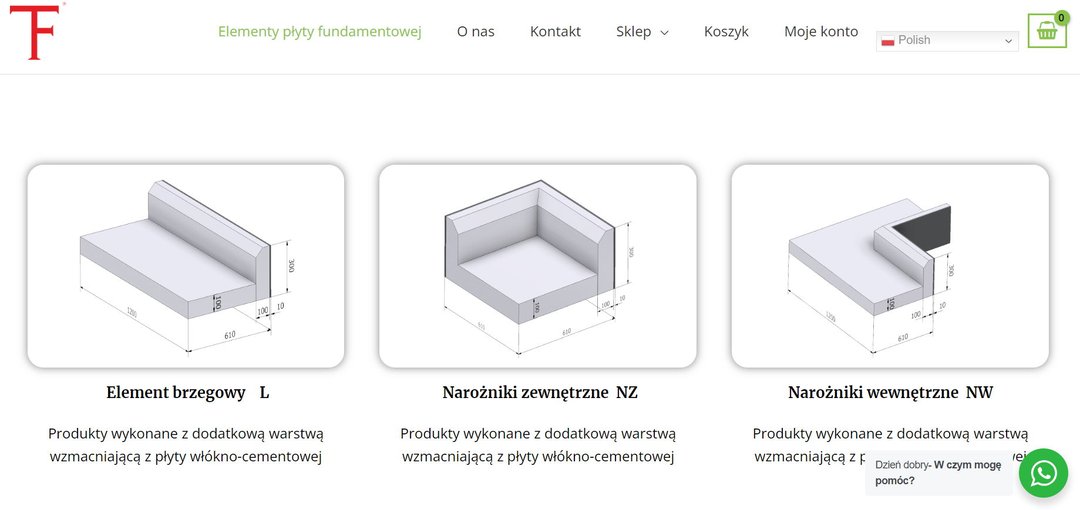Go to Elementy płyty fundamentowej page
Screen dimensions: 1080x510
(320, 31)
